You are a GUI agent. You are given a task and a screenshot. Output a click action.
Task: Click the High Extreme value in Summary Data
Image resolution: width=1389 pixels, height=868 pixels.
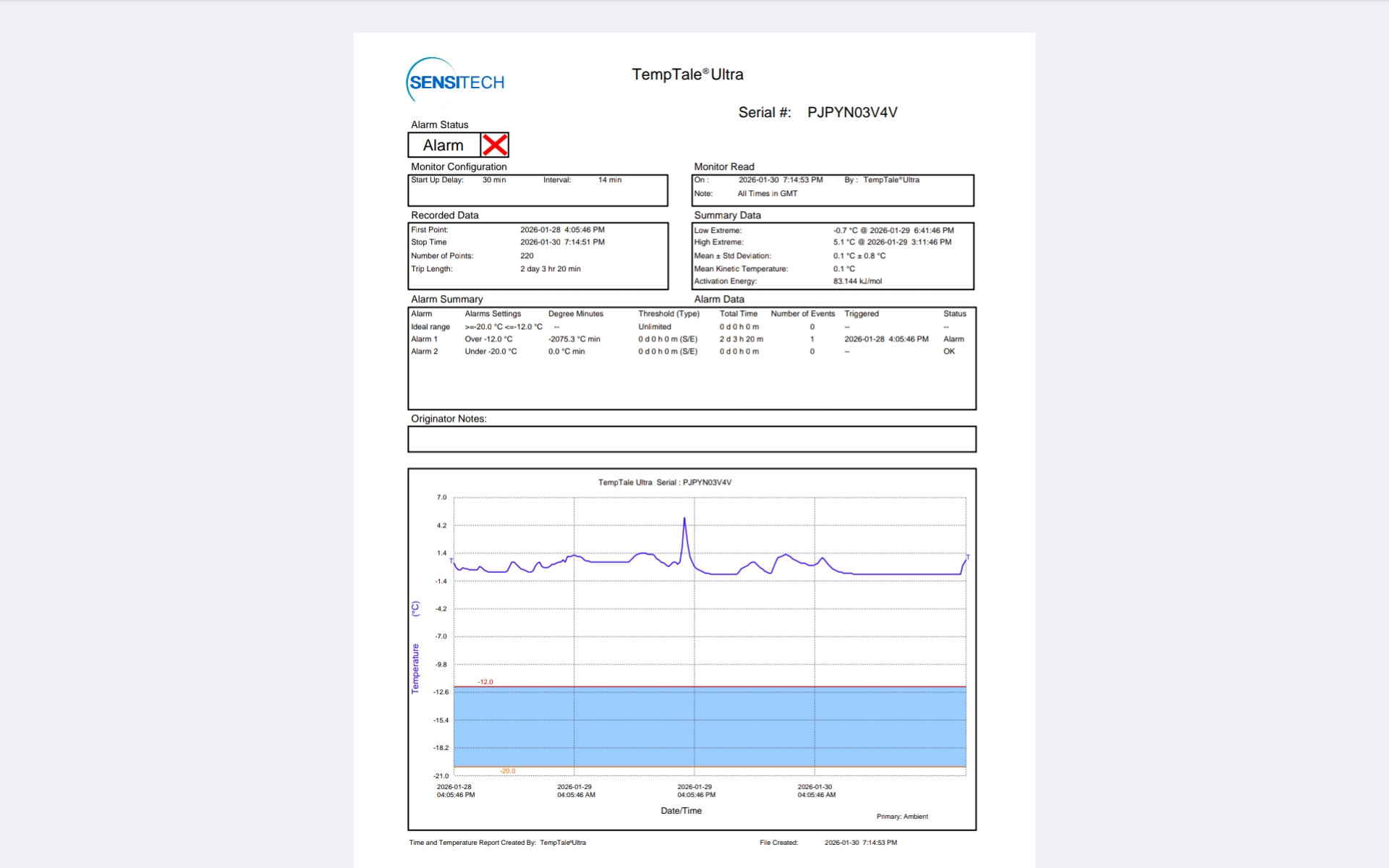click(x=891, y=242)
